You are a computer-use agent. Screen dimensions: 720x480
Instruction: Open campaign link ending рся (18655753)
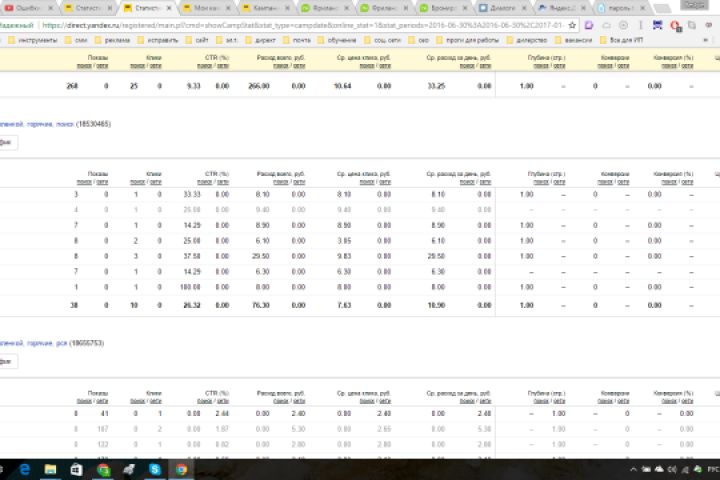[34, 343]
